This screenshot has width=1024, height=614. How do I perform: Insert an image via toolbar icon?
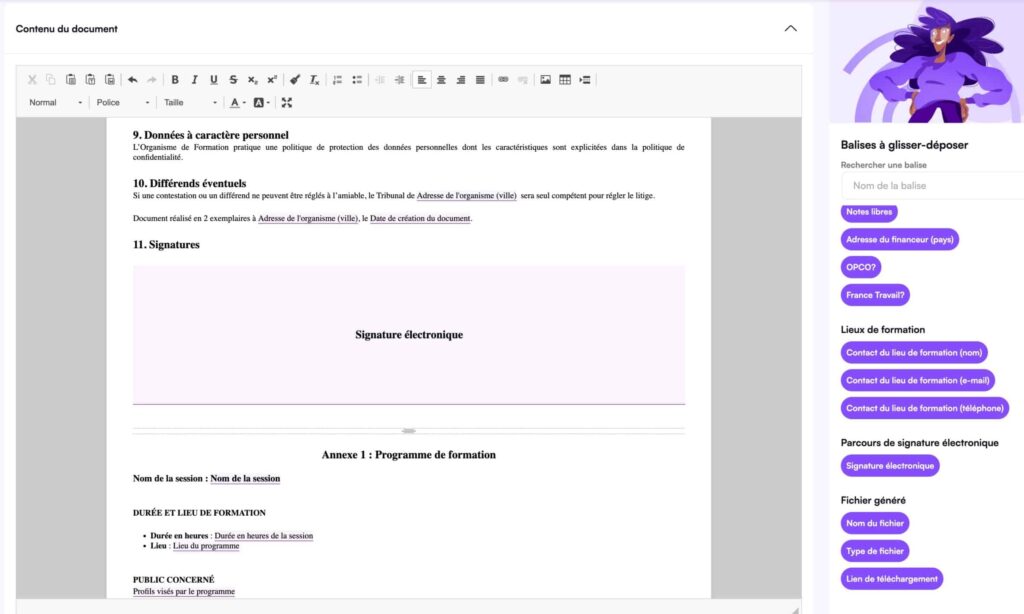point(546,80)
